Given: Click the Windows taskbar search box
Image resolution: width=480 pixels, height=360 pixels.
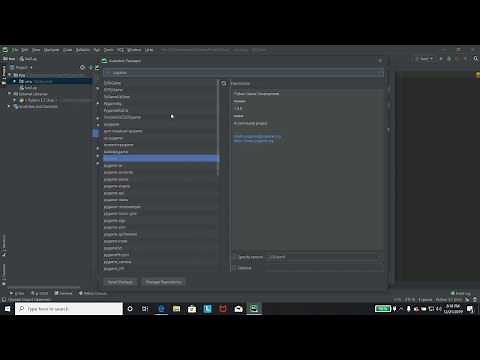Looking at the screenshot, I should [69, 309].
